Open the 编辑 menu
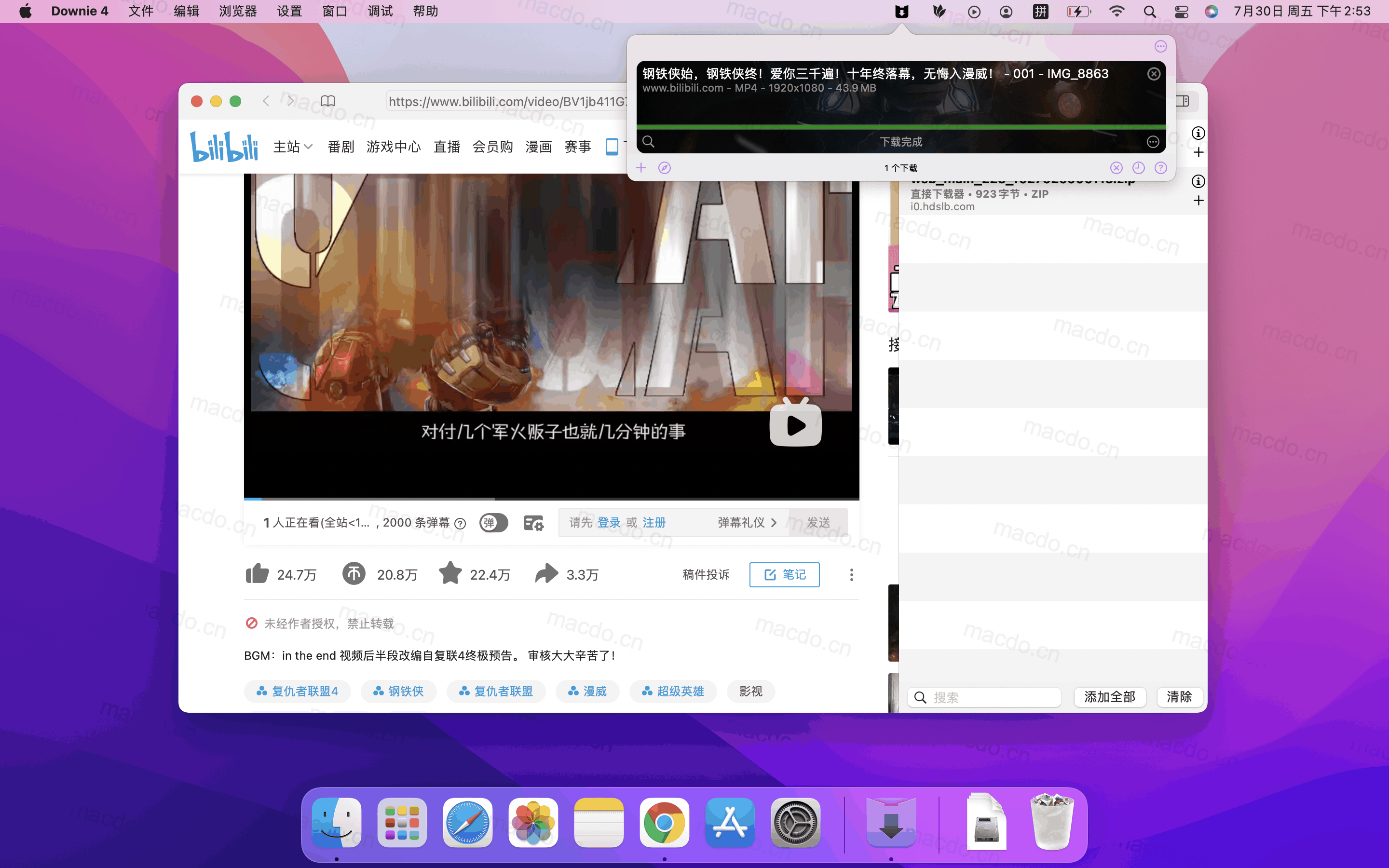The image size is (1389, 868). 187,12
